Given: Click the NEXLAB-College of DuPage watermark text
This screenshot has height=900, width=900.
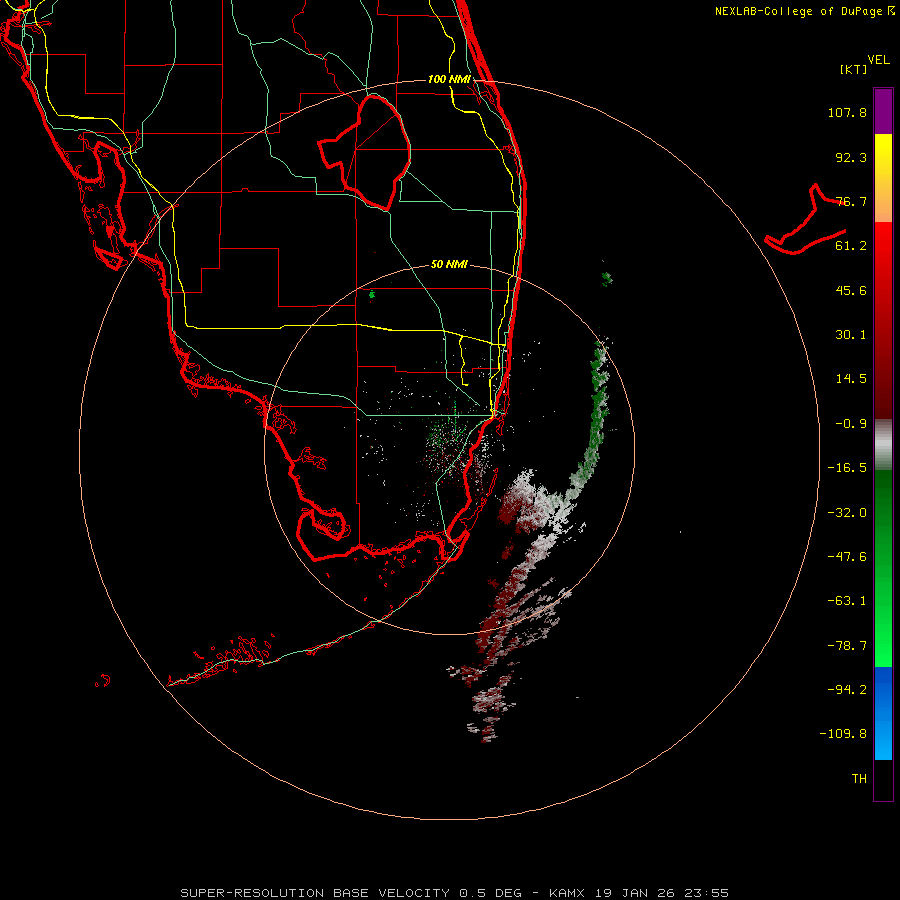Looking at the screenshot, I should click(x=798, y=11).
